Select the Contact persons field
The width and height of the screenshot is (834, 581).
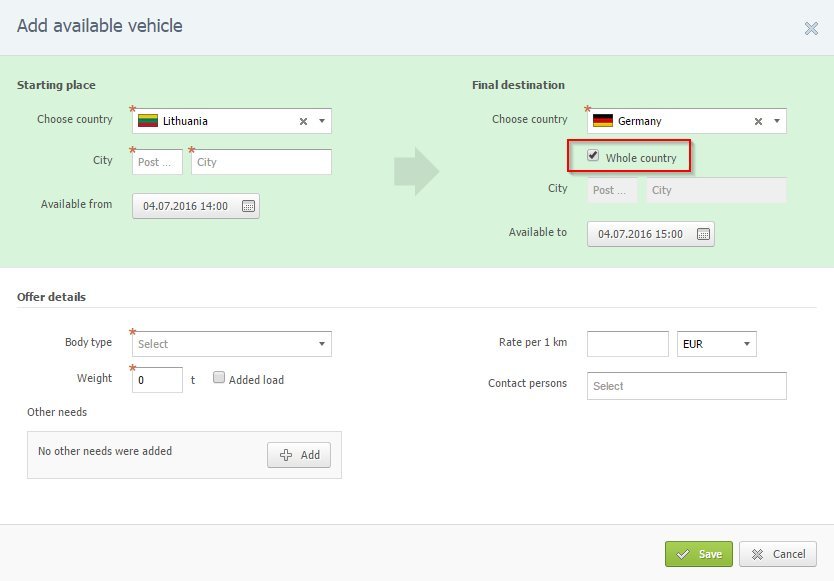(x=686, y=386)
